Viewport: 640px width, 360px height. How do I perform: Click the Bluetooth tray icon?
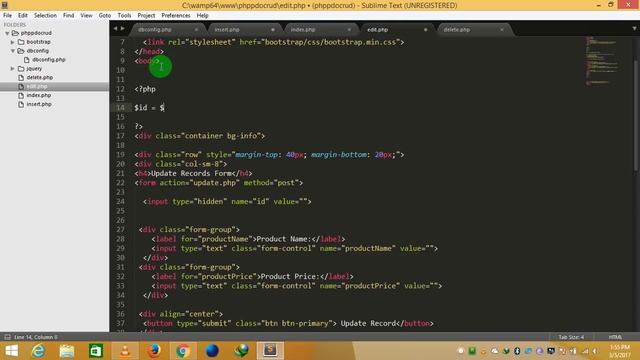517,351
